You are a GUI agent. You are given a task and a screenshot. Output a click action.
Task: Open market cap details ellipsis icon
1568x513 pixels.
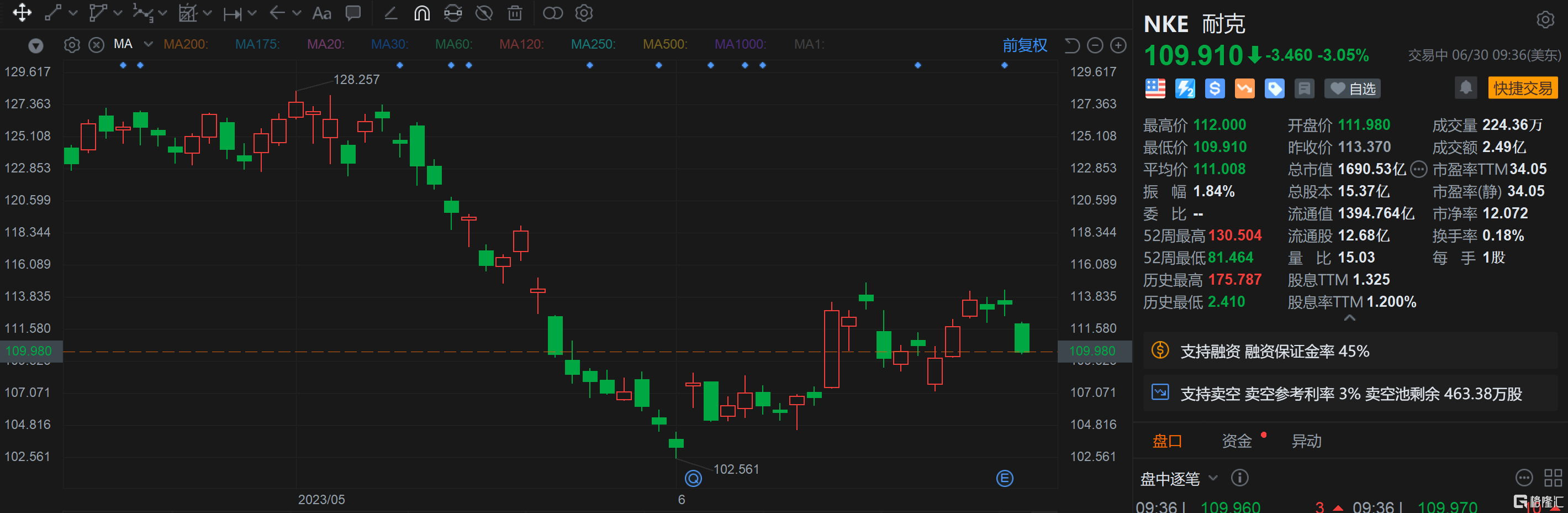tap(1418, 169)
